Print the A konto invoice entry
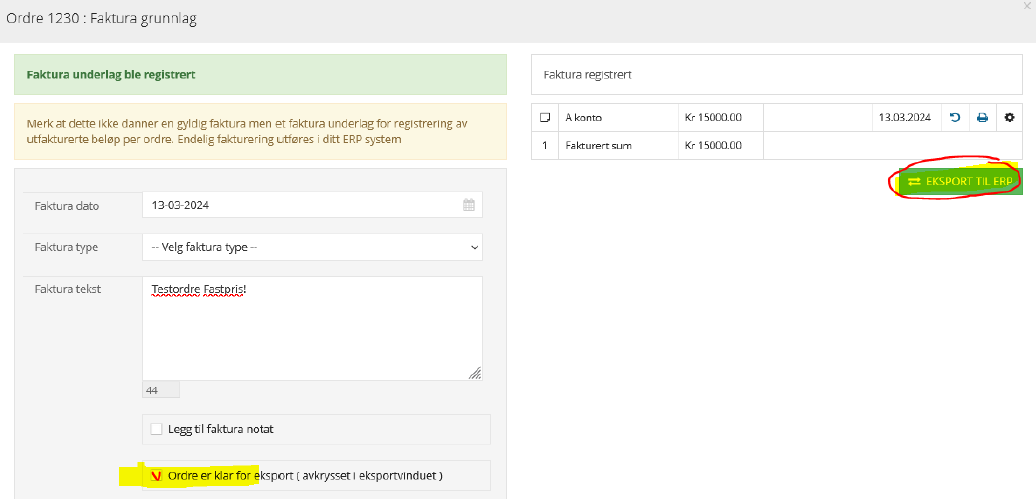This screenshot has height=499, width=1036. (982, 118)
